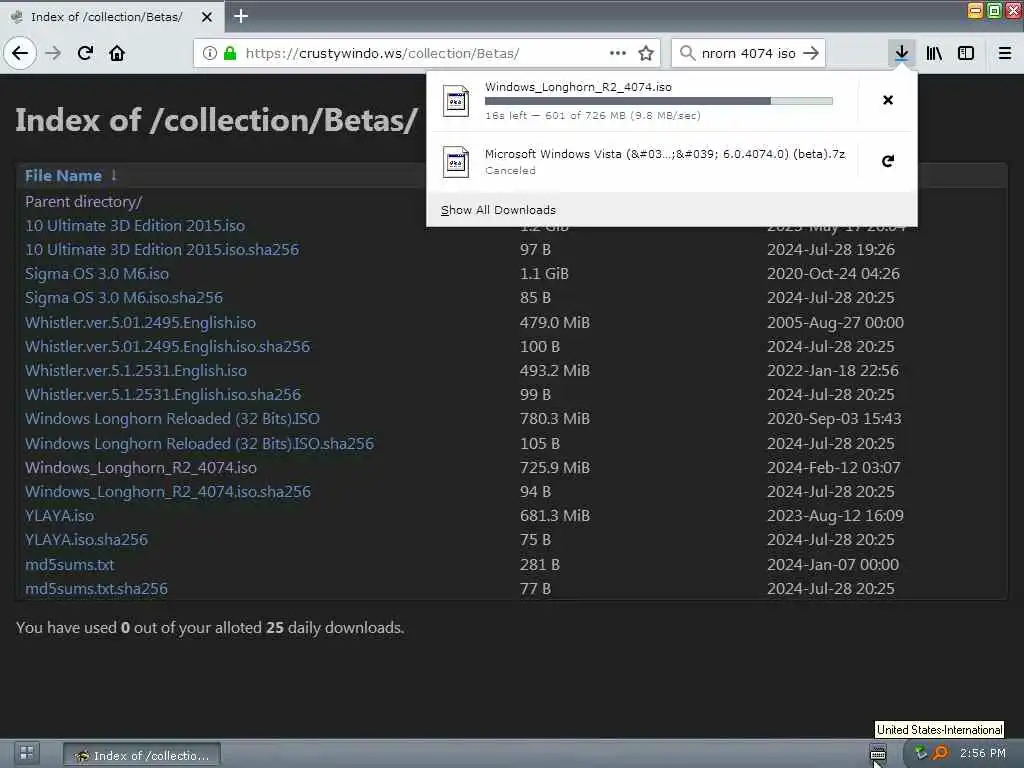
Task: Click the 2005-Aug-27 00:00 date cell
Action: 835,322
